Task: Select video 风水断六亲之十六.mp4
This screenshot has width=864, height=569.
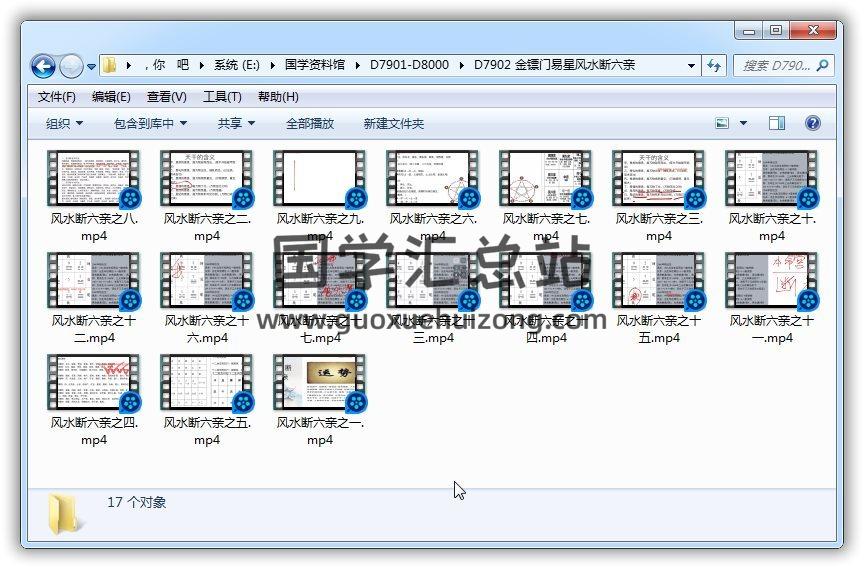Action: pyautogui.click(x=207, y=297)
